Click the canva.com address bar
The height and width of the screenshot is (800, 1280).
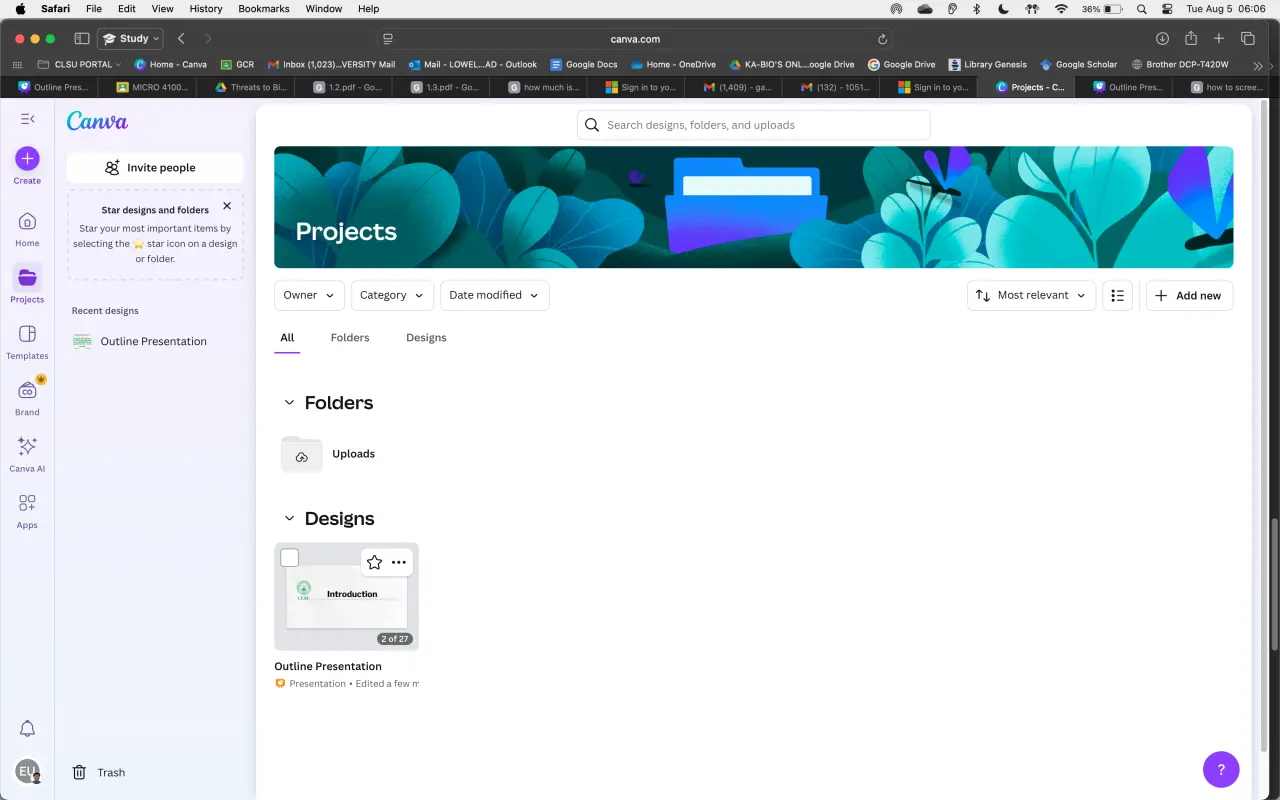click(x=636, y=39)
